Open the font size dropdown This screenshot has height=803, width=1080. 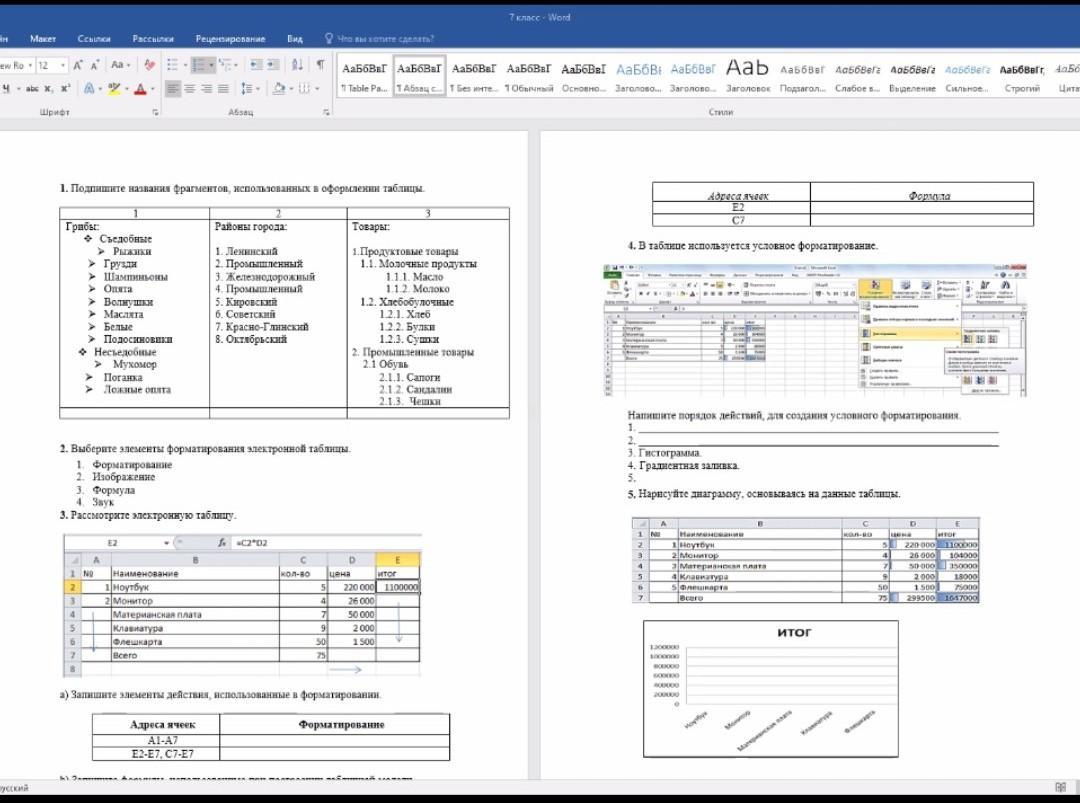(x=63, y=65)
